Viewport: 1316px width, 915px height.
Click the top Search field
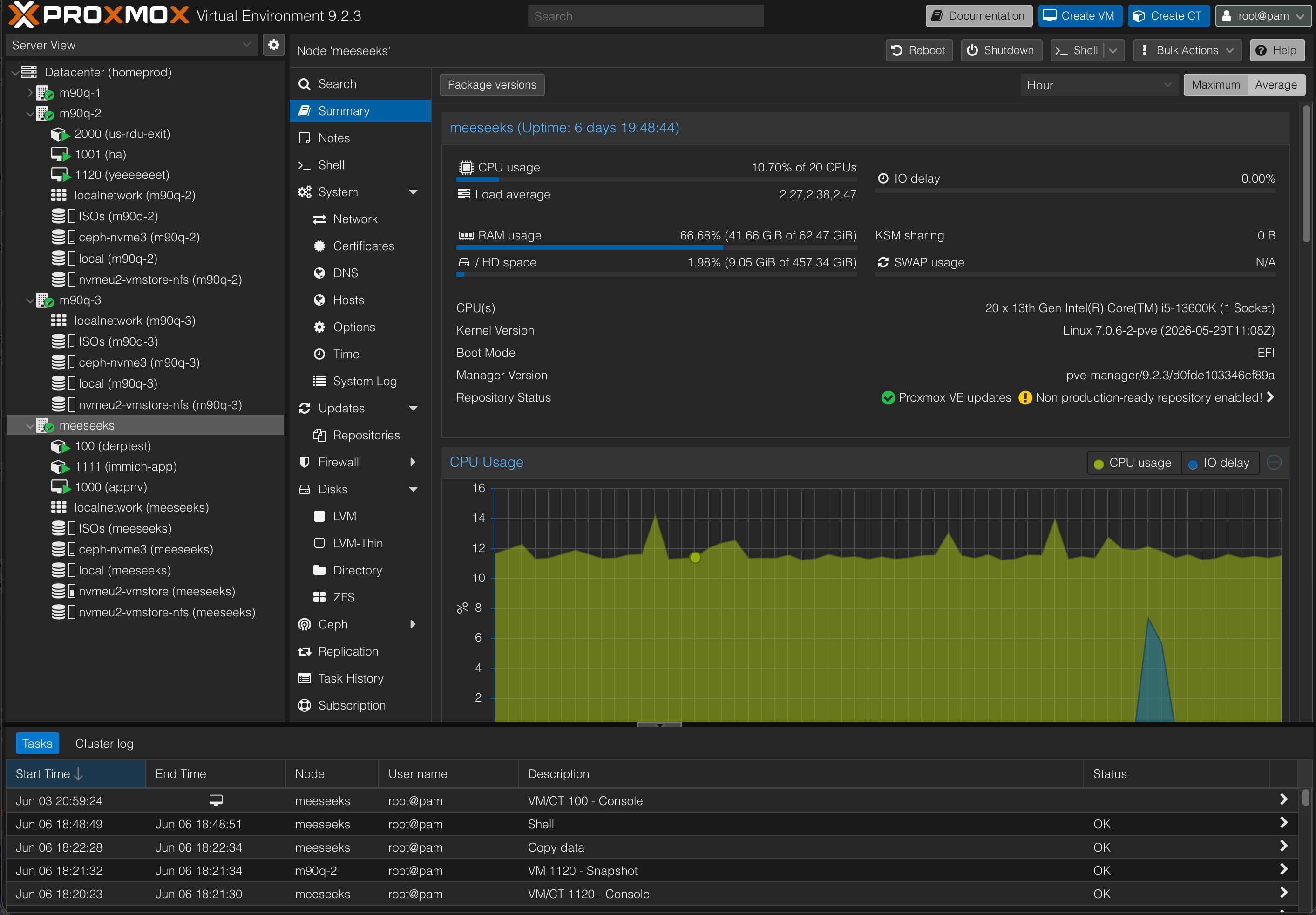click(645, 16)
